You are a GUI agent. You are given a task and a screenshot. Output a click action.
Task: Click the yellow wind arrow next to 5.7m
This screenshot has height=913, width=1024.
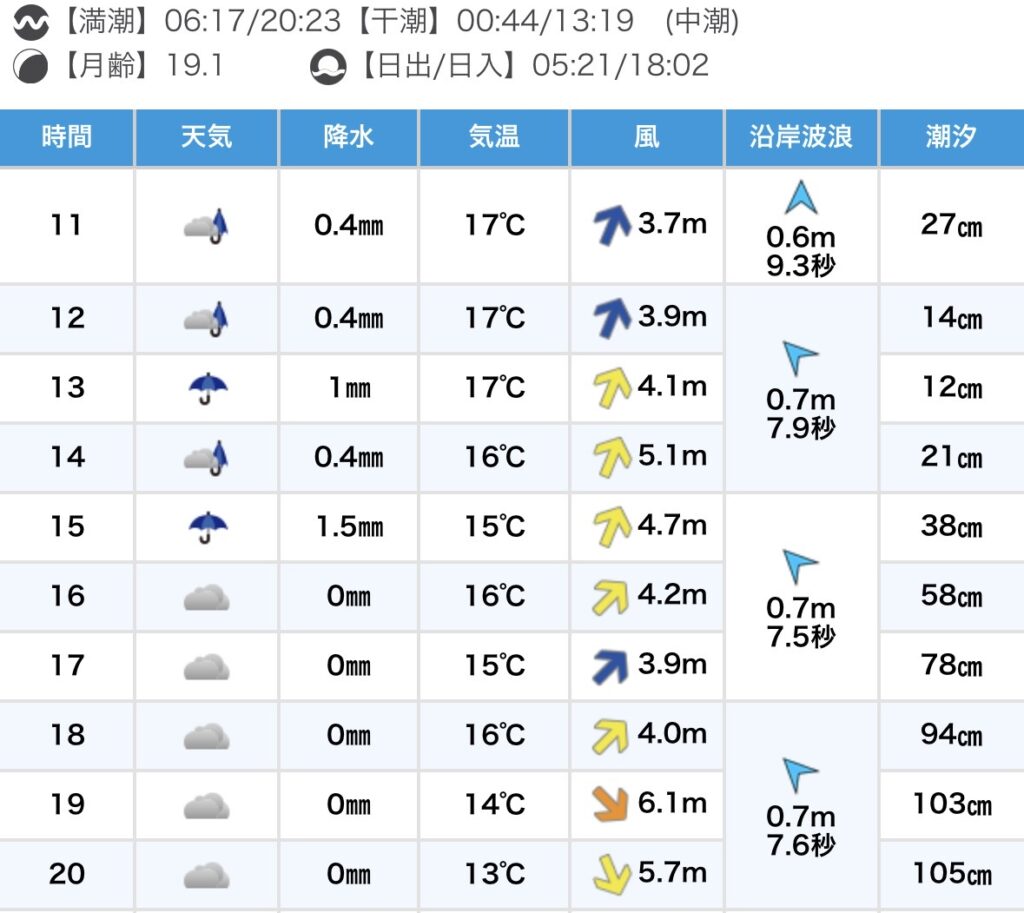tap(609, 873)
